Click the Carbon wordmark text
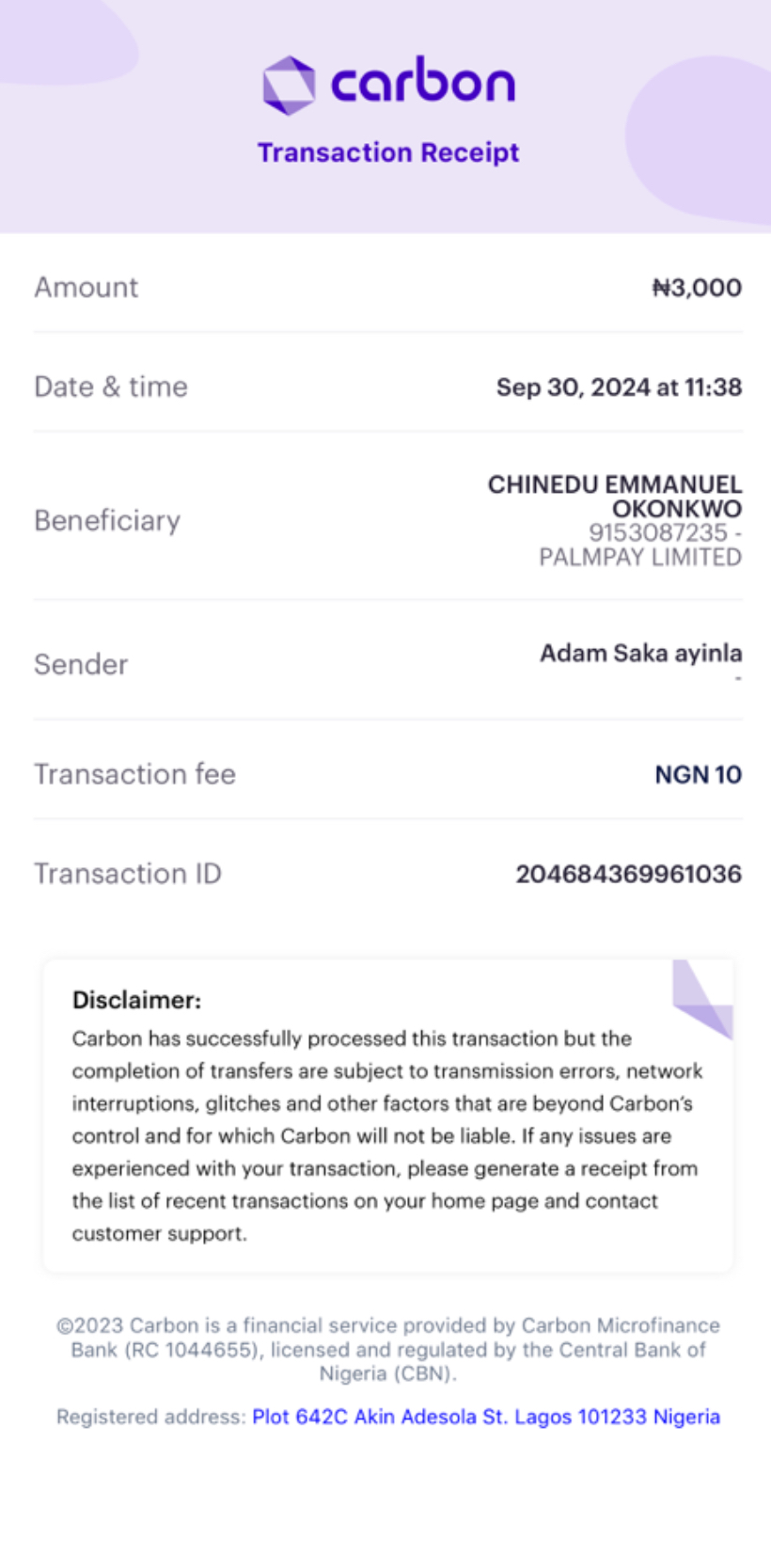 click(x=423, y=83)
